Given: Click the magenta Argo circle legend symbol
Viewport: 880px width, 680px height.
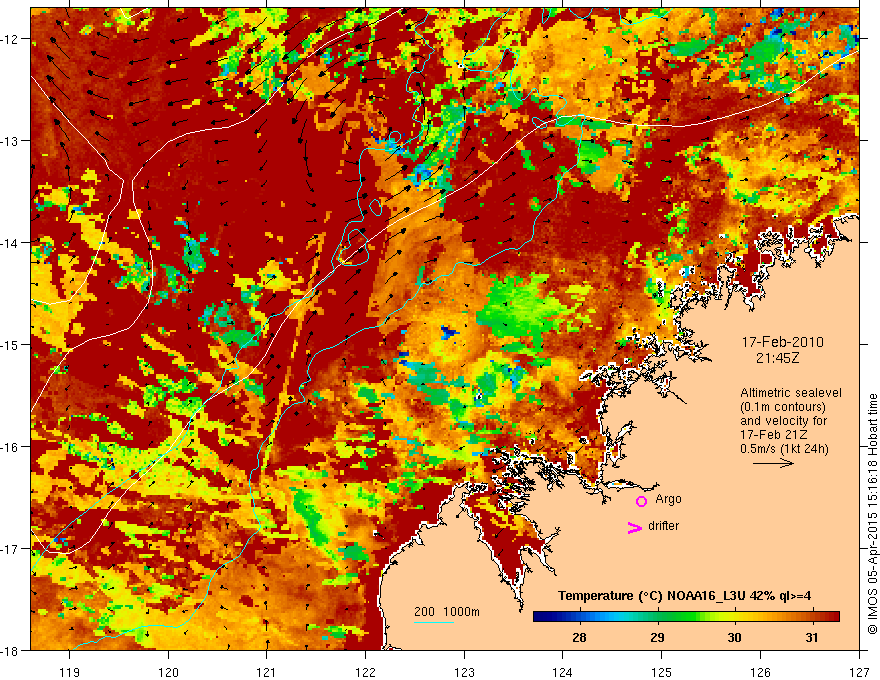Looking at the screenshot, I should [641, 501].
